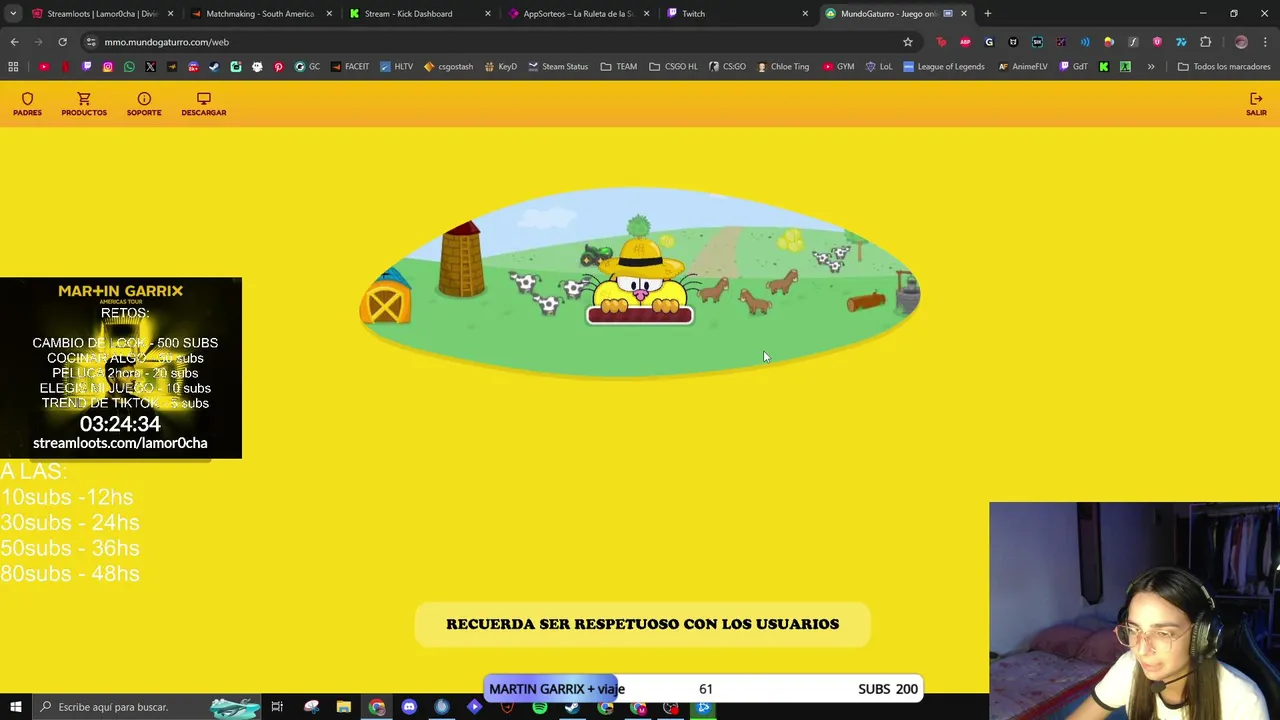
Task: Open the X (Twitter) bookmark
Action: [150, 67]
